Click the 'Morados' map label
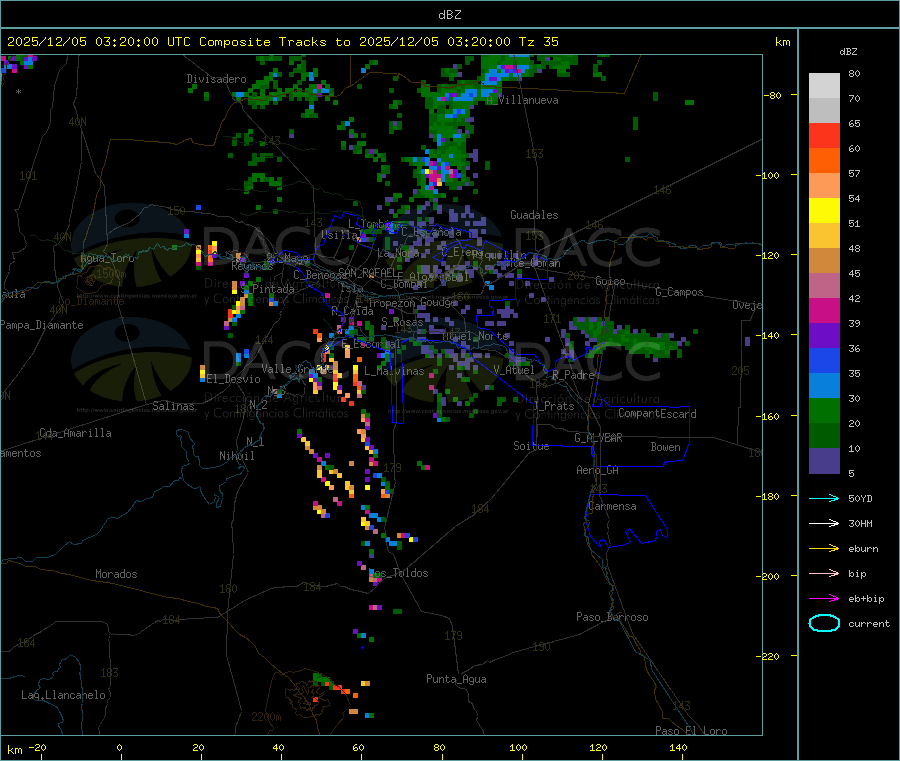This screenshot has width=900, height=761. [116, 574]
